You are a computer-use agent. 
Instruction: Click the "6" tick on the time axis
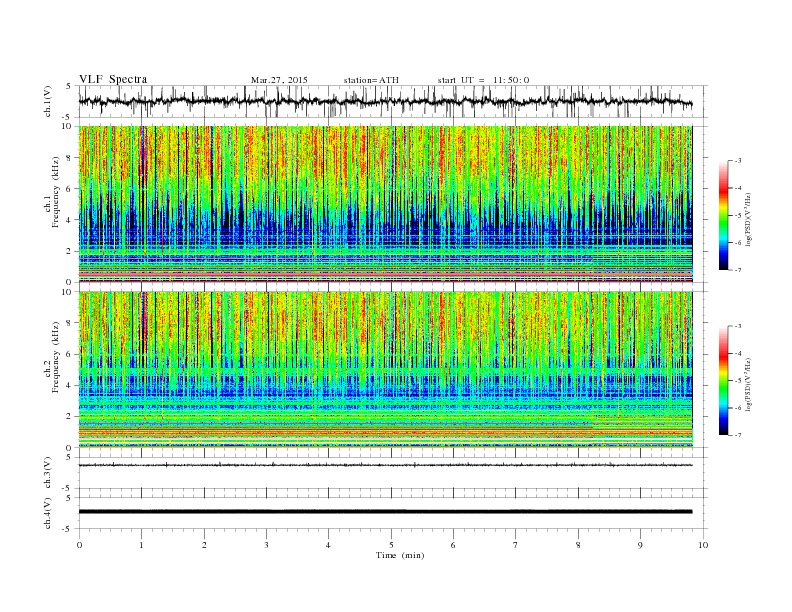pos(453,545)
